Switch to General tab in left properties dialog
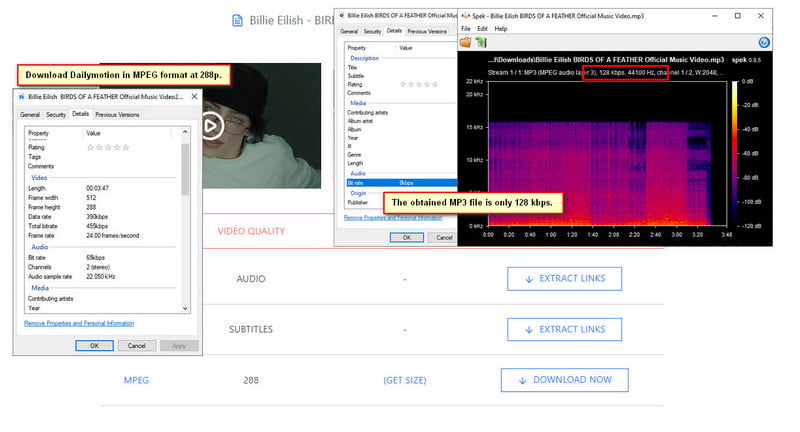The image size is (800, 432). click(30, 115)
